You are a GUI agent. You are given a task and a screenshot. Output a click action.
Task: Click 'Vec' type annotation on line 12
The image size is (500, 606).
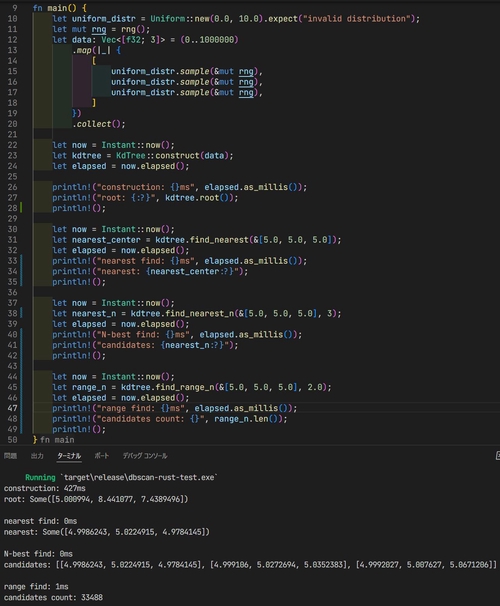(x=109, y=40)
